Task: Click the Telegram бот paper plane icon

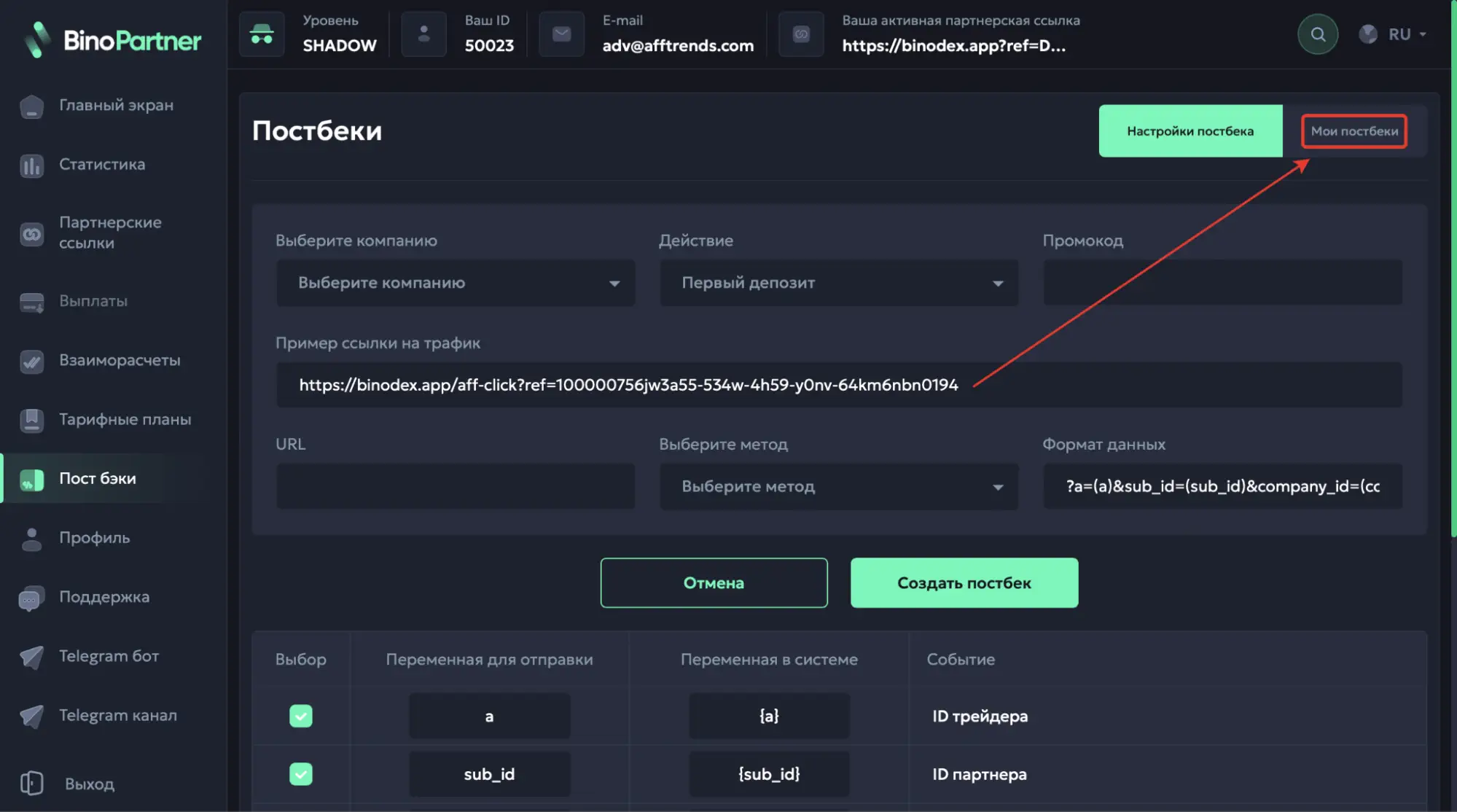Action: click(x=31, y=657)
